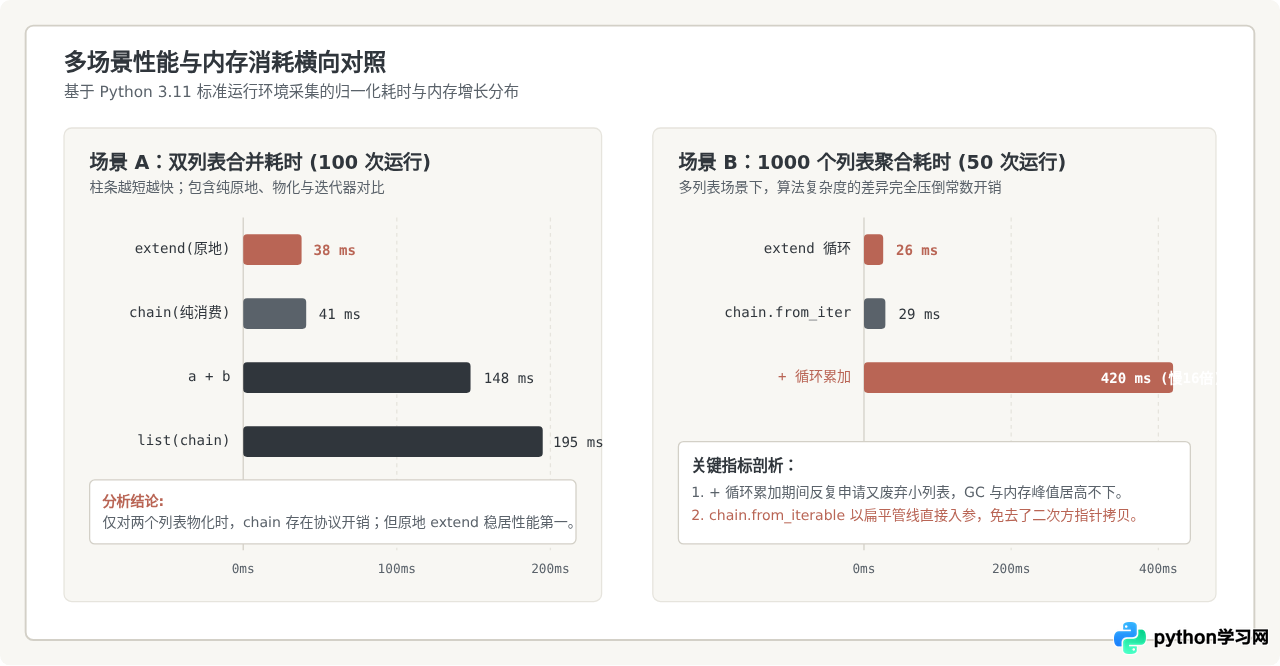This screenshot has height=666, width=1280.
Task: Click the '0ms' axis tick in scenario B
Action: 864,569
